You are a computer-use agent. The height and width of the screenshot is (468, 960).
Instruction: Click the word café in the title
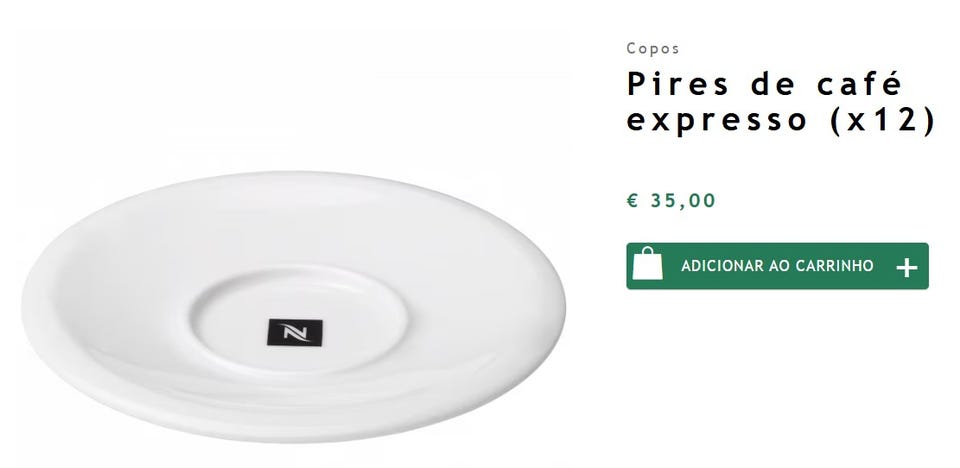pyautogui.click(x=860, y=84)
